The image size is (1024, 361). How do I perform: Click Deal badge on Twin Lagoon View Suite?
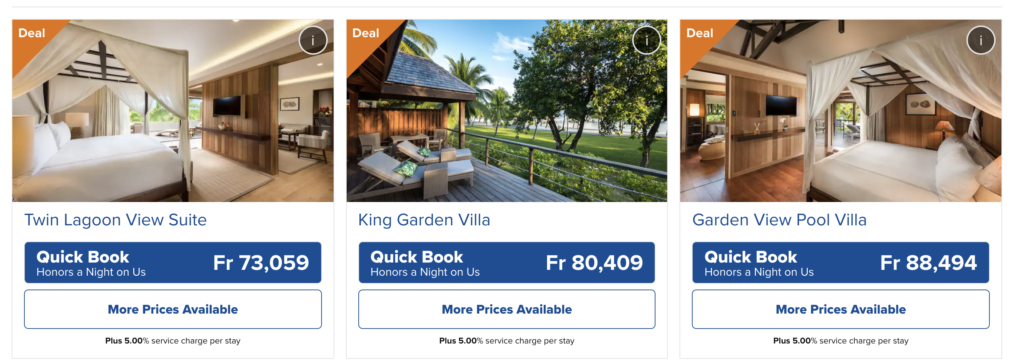coord(31,33)
